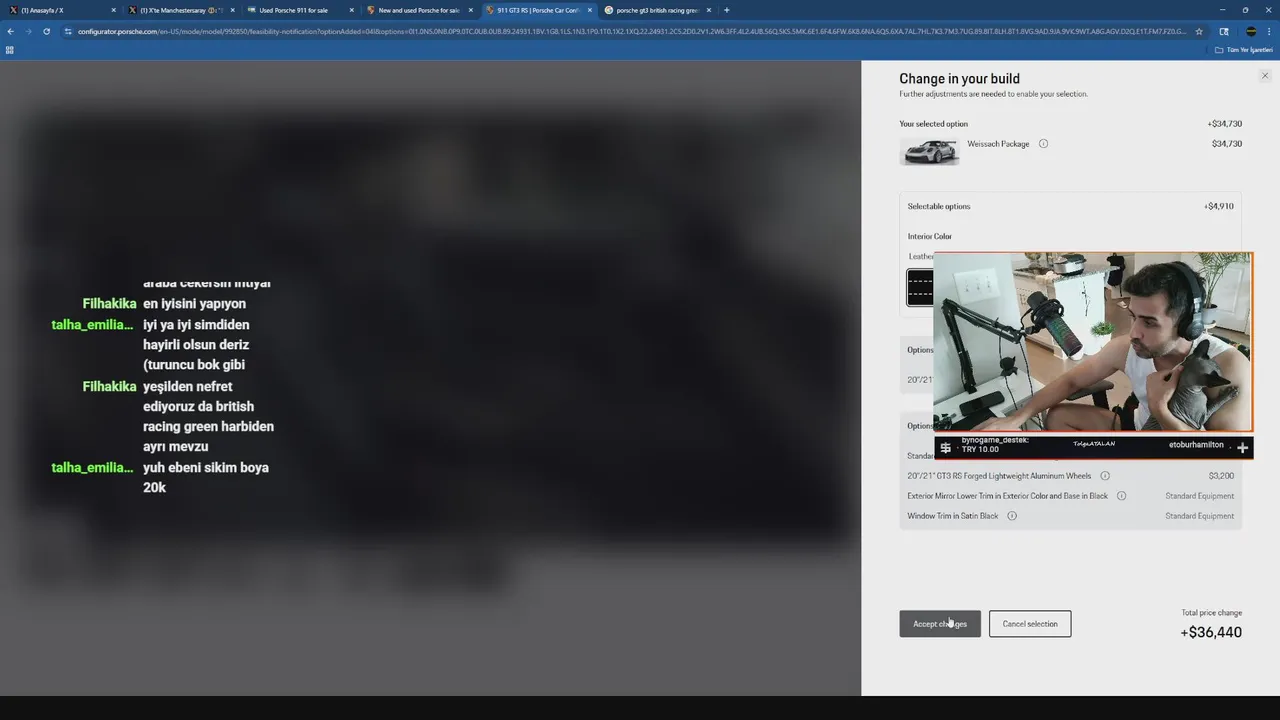Viewport: 1280px width, 720px height.
Task: Click the Selectable options heading
Action: click(939, 206)
